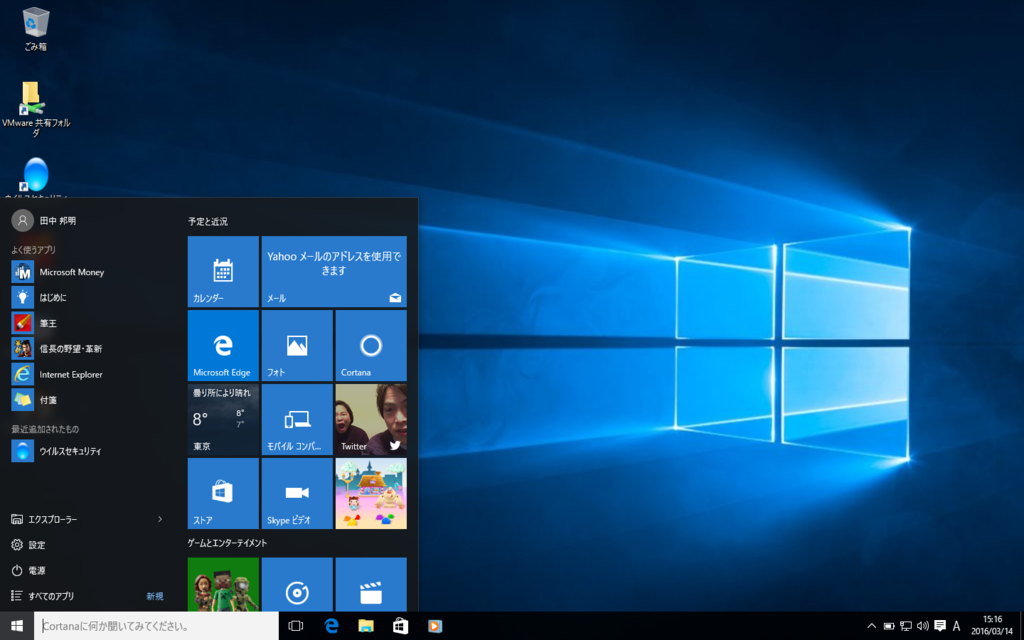The image size is (1024, 640).
Task: Open VMware shared folder desktop shortcut
Action: click(35, 108)
